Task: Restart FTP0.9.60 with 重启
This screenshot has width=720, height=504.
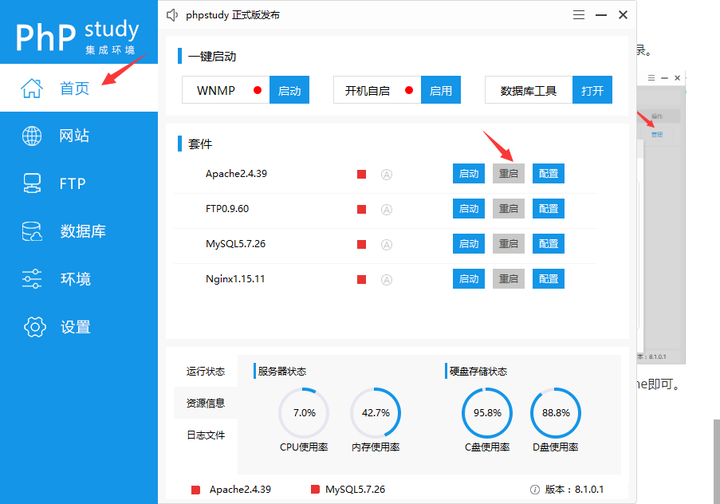Action: pyautogui.click(x=509, y=209)
